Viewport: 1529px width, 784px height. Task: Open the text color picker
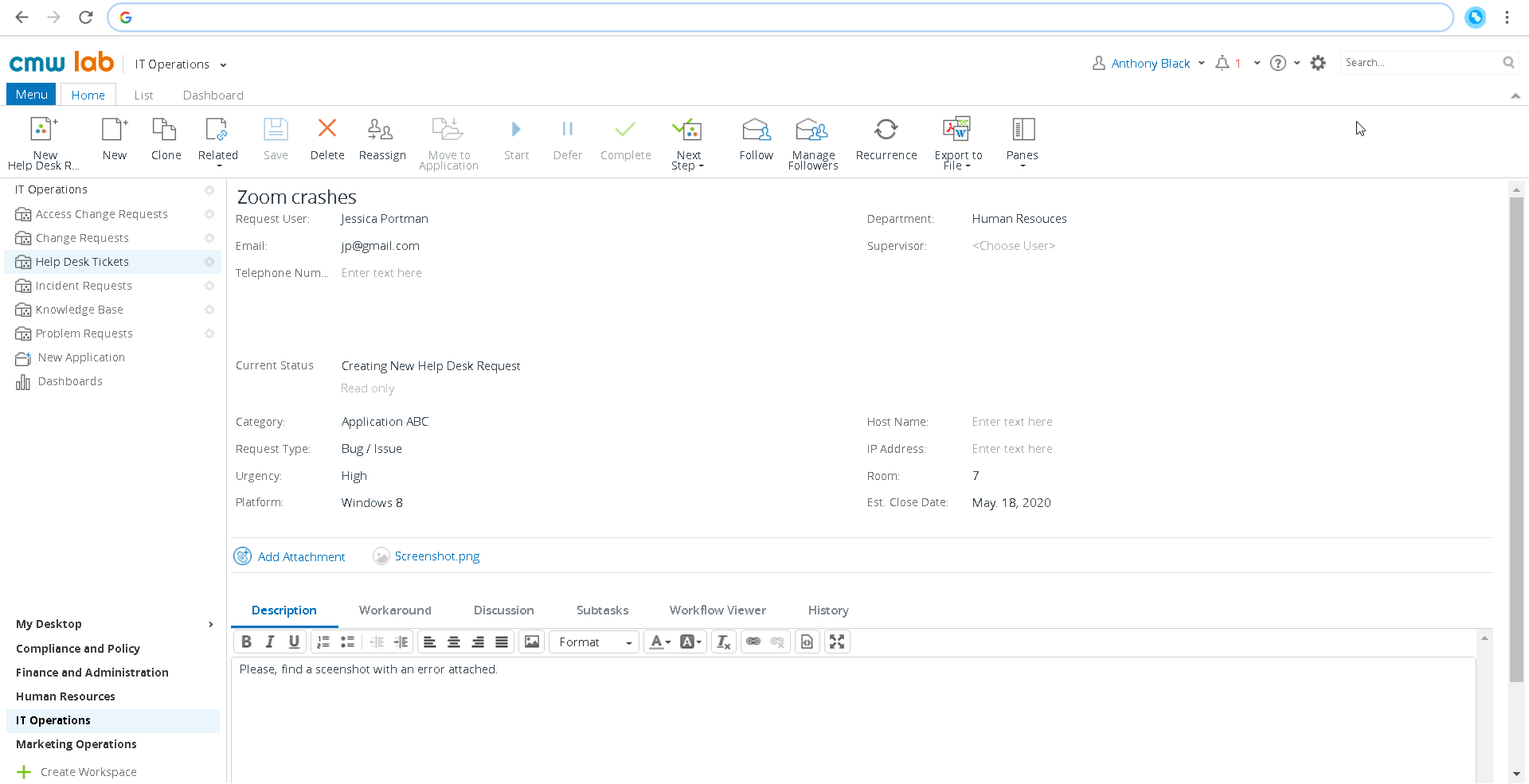pos(659,642)
